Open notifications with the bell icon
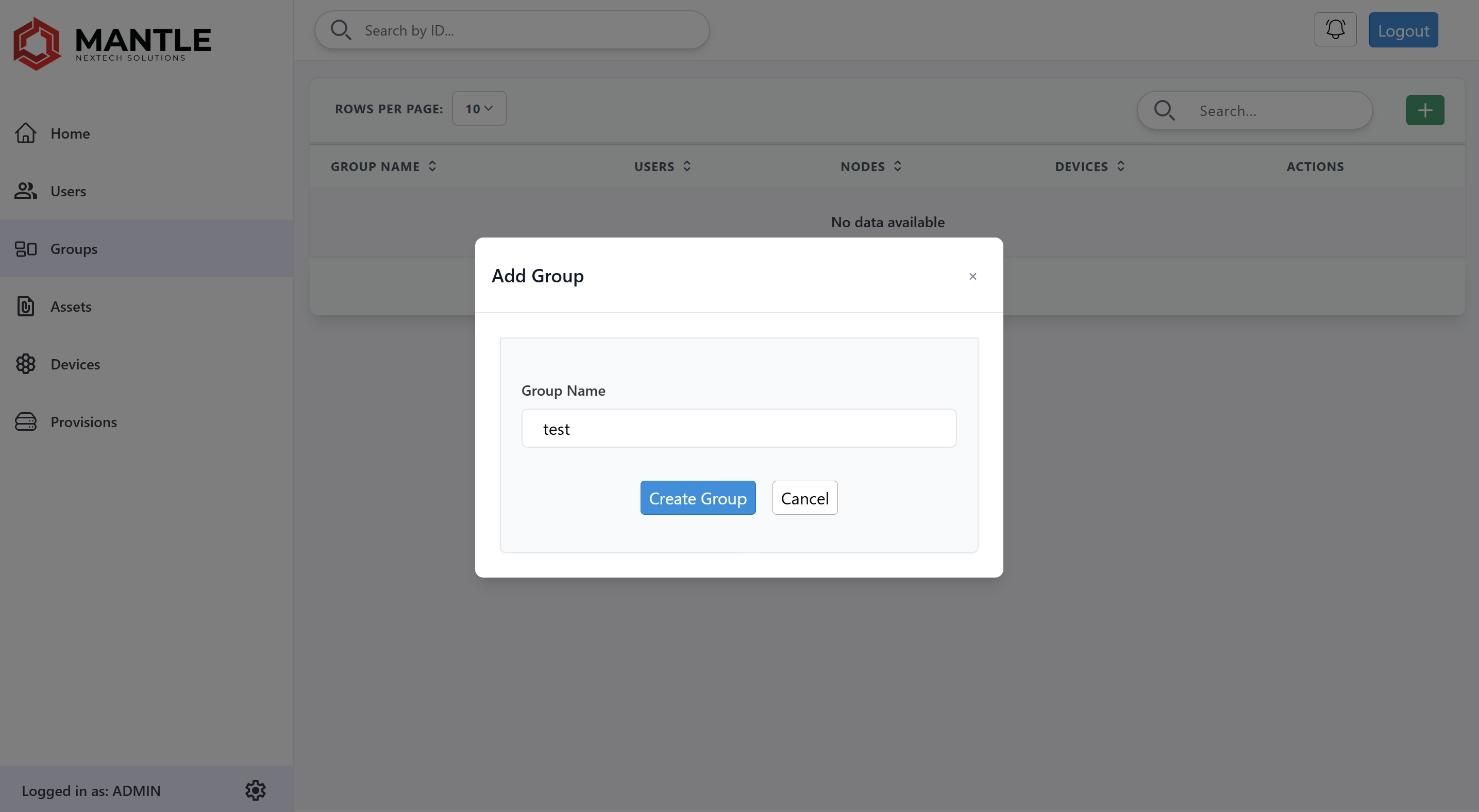Screen dimensions: 1479x812 (1335, 29)
